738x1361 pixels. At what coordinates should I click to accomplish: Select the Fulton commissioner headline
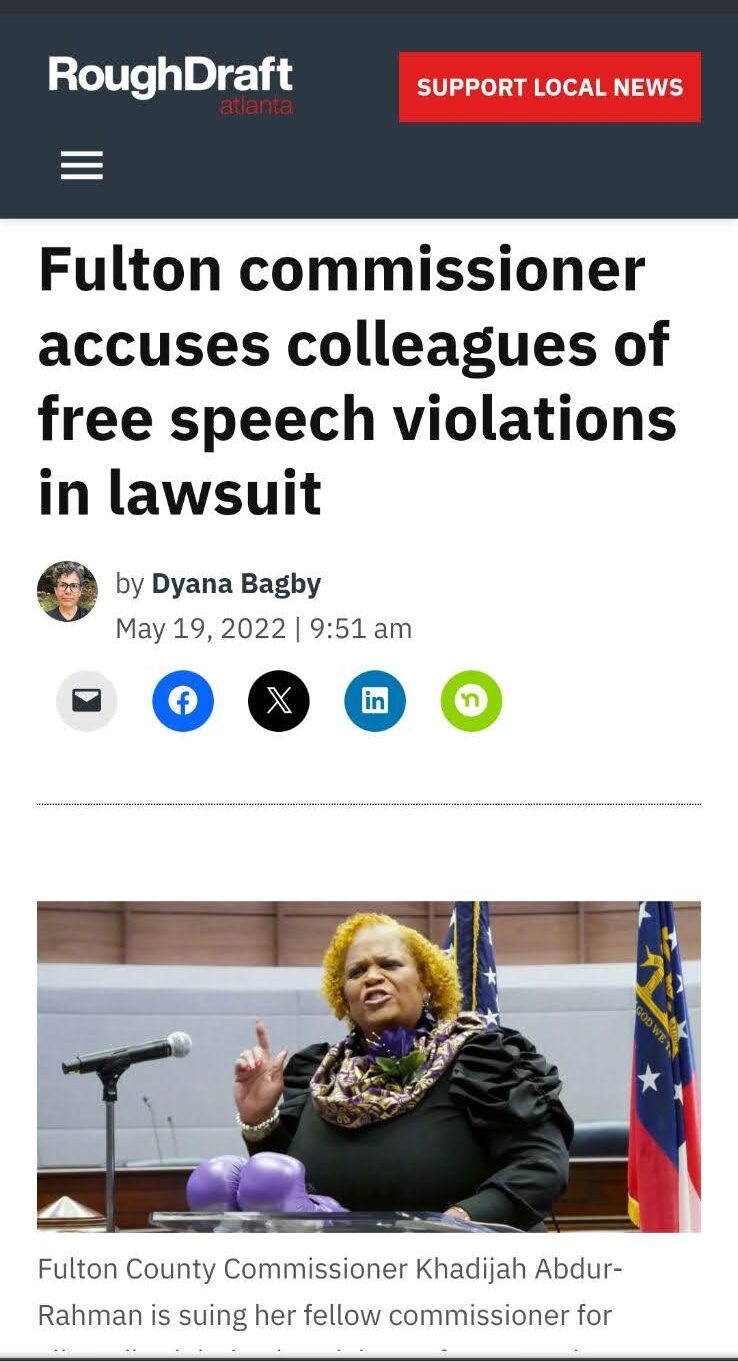click(x=358, y=381)
